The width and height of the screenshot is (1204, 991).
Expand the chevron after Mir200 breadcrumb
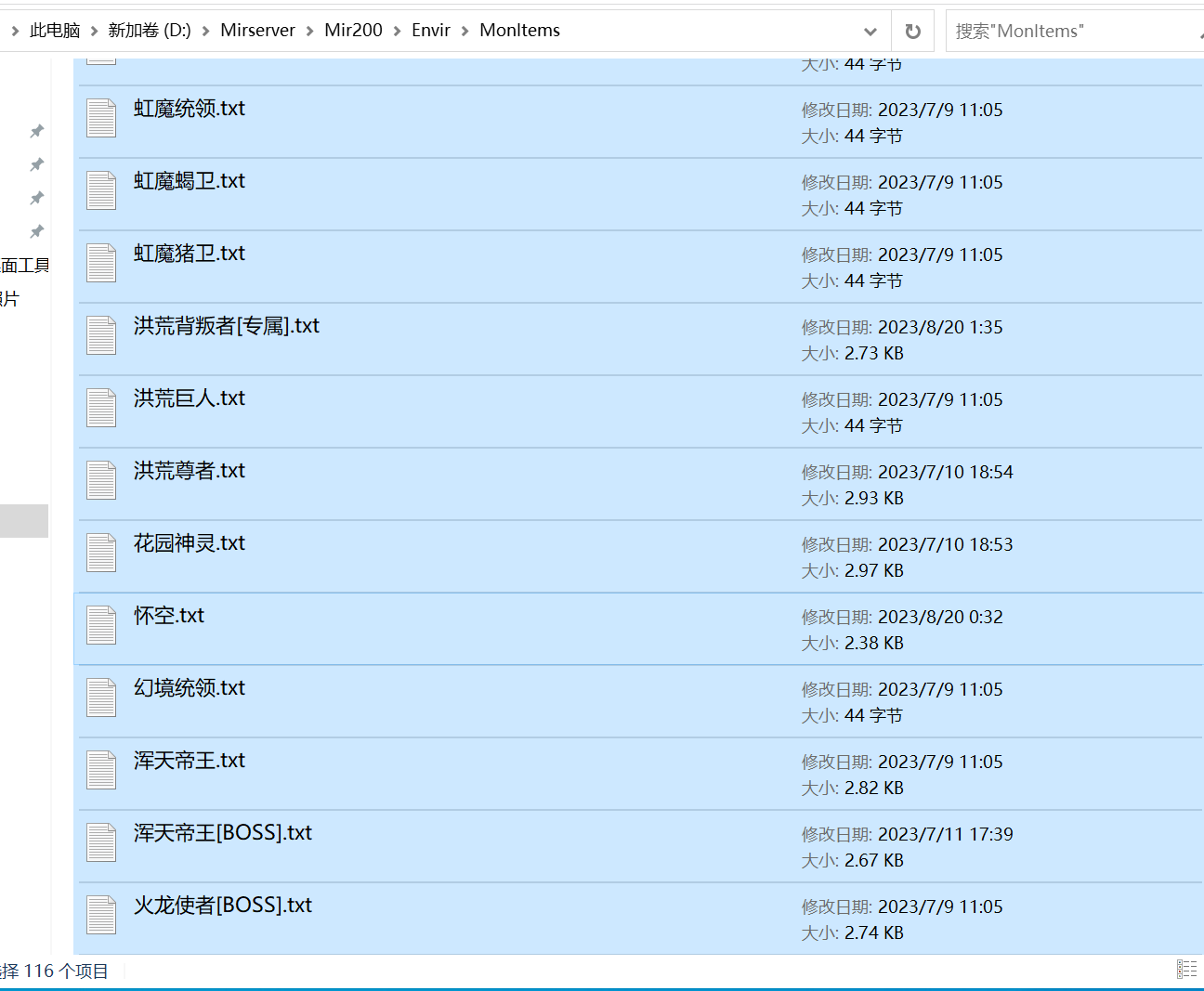398,31
